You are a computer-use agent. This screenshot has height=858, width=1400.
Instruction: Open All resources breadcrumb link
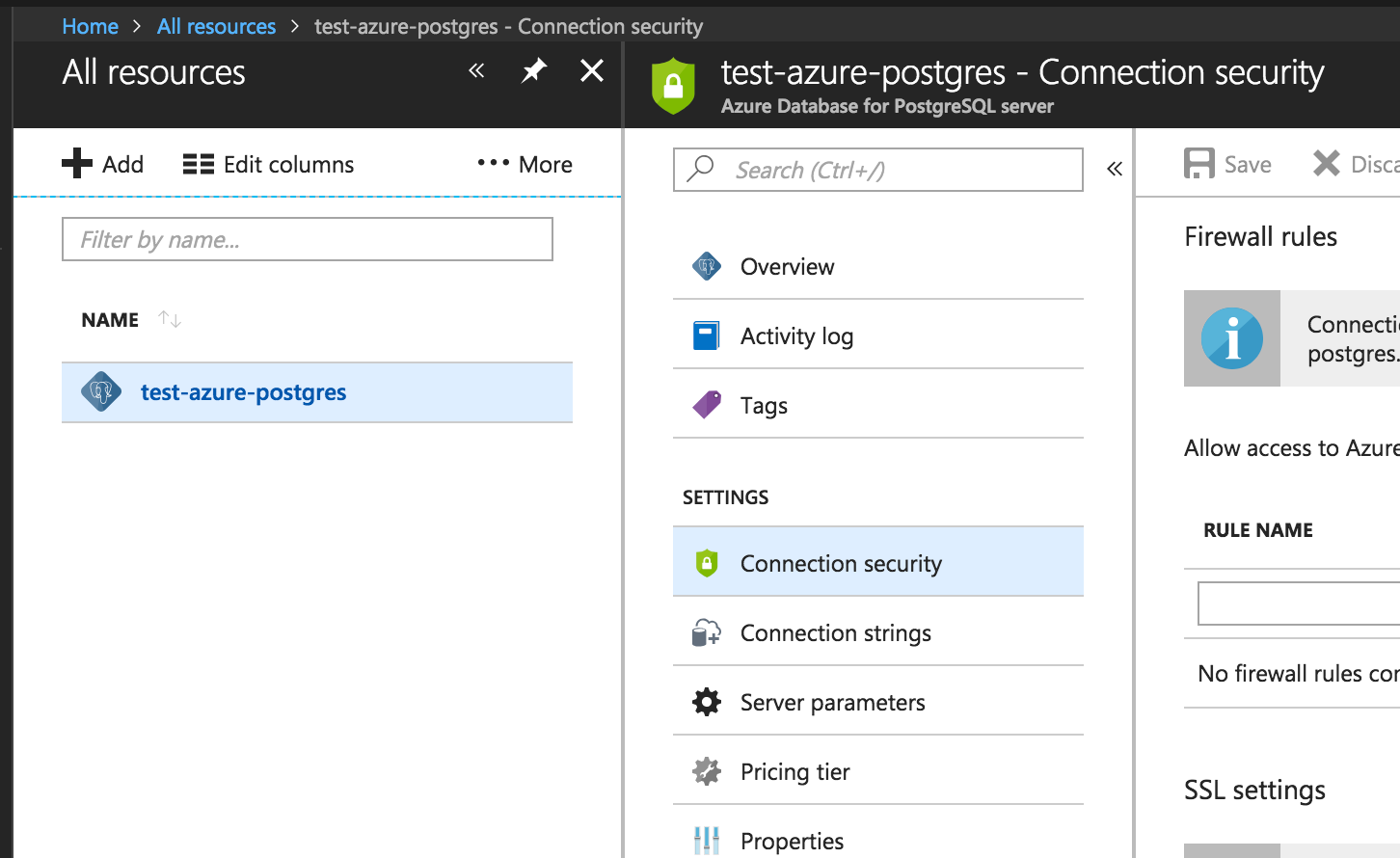point(216,26)
